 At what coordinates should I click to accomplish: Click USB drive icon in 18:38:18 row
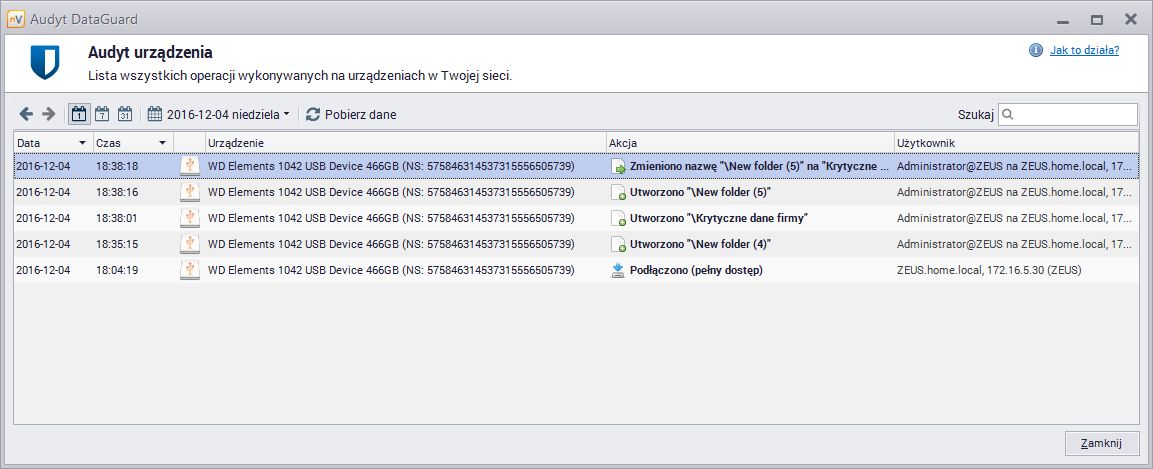(190, 166)
